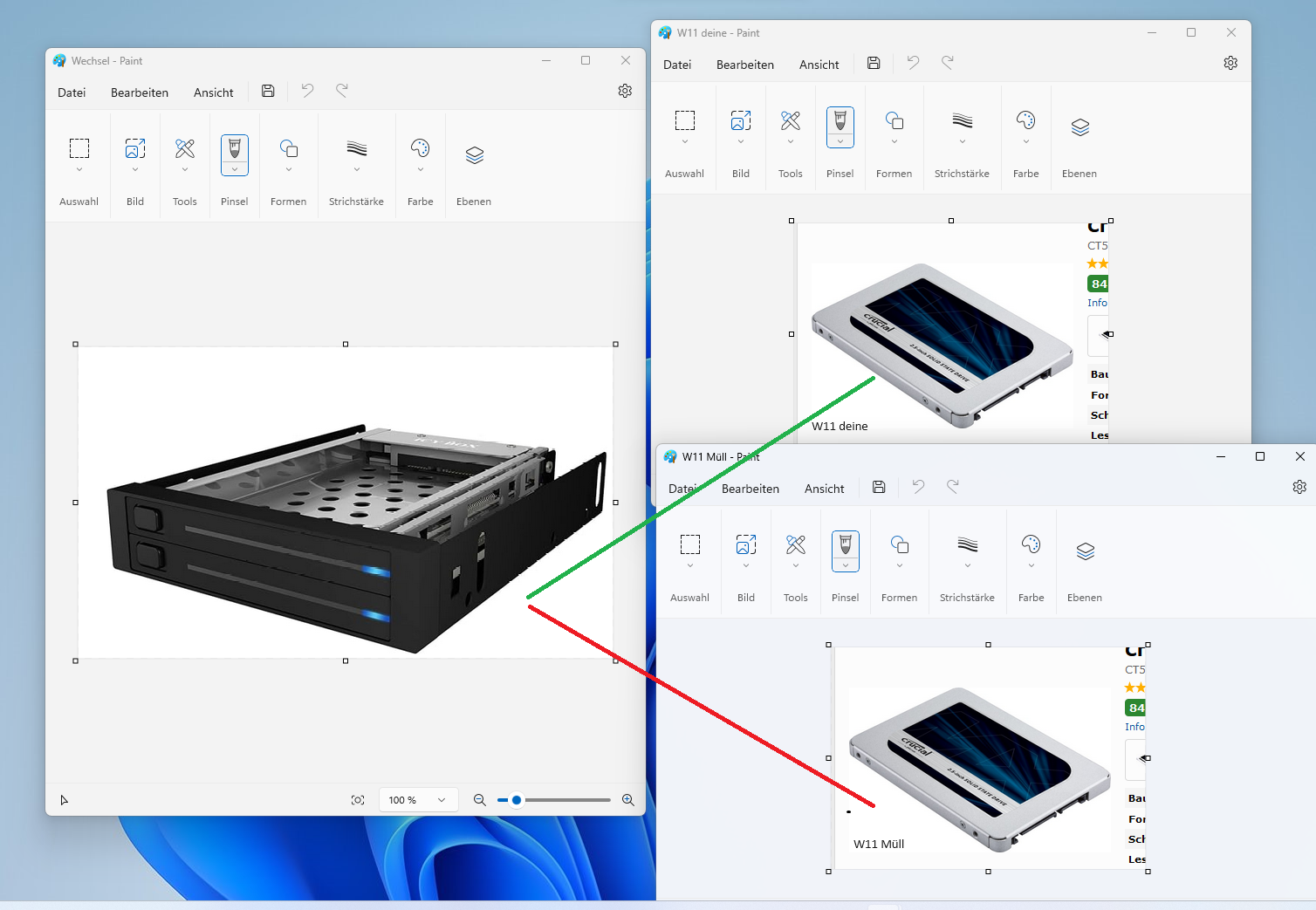Click fit-to-window icon in Wechsel status bar
1316x910 pixels.
pos(358,800)
